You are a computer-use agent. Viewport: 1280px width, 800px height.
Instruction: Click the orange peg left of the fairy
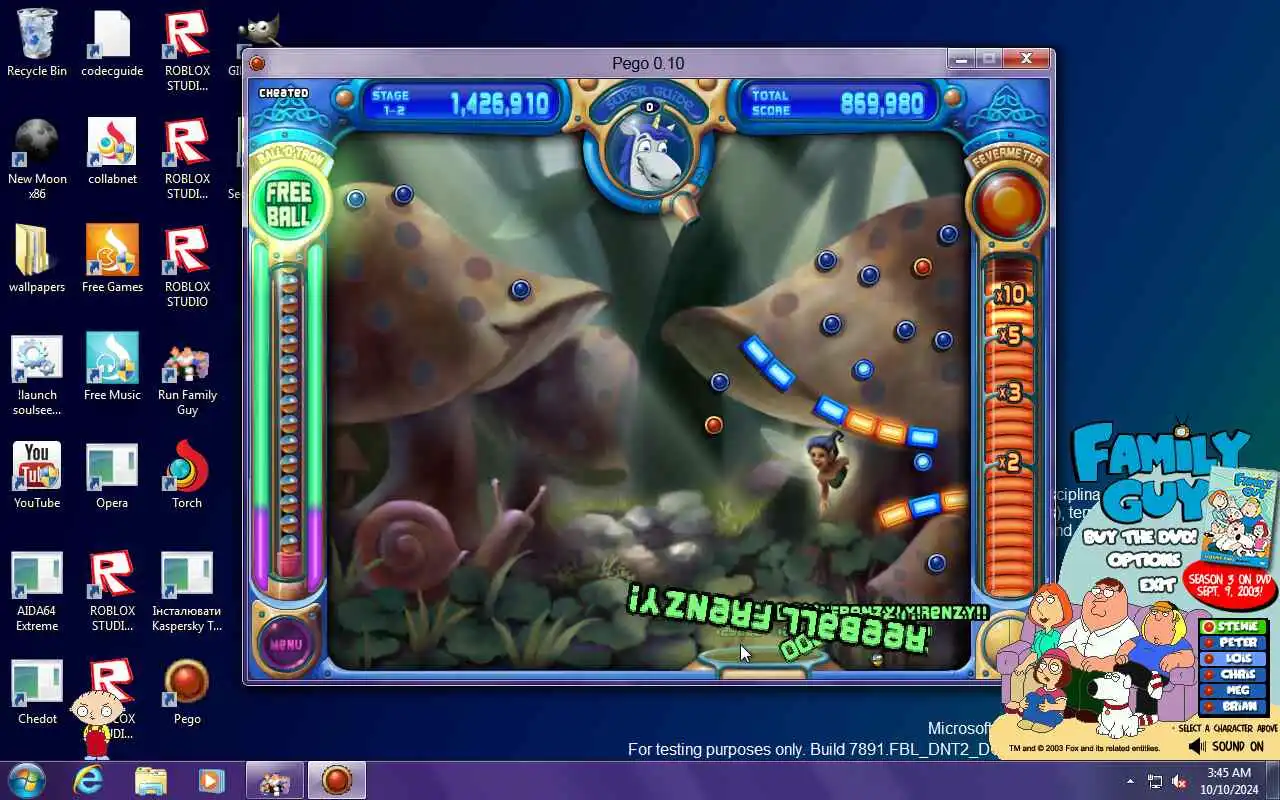tap(713, 425)
